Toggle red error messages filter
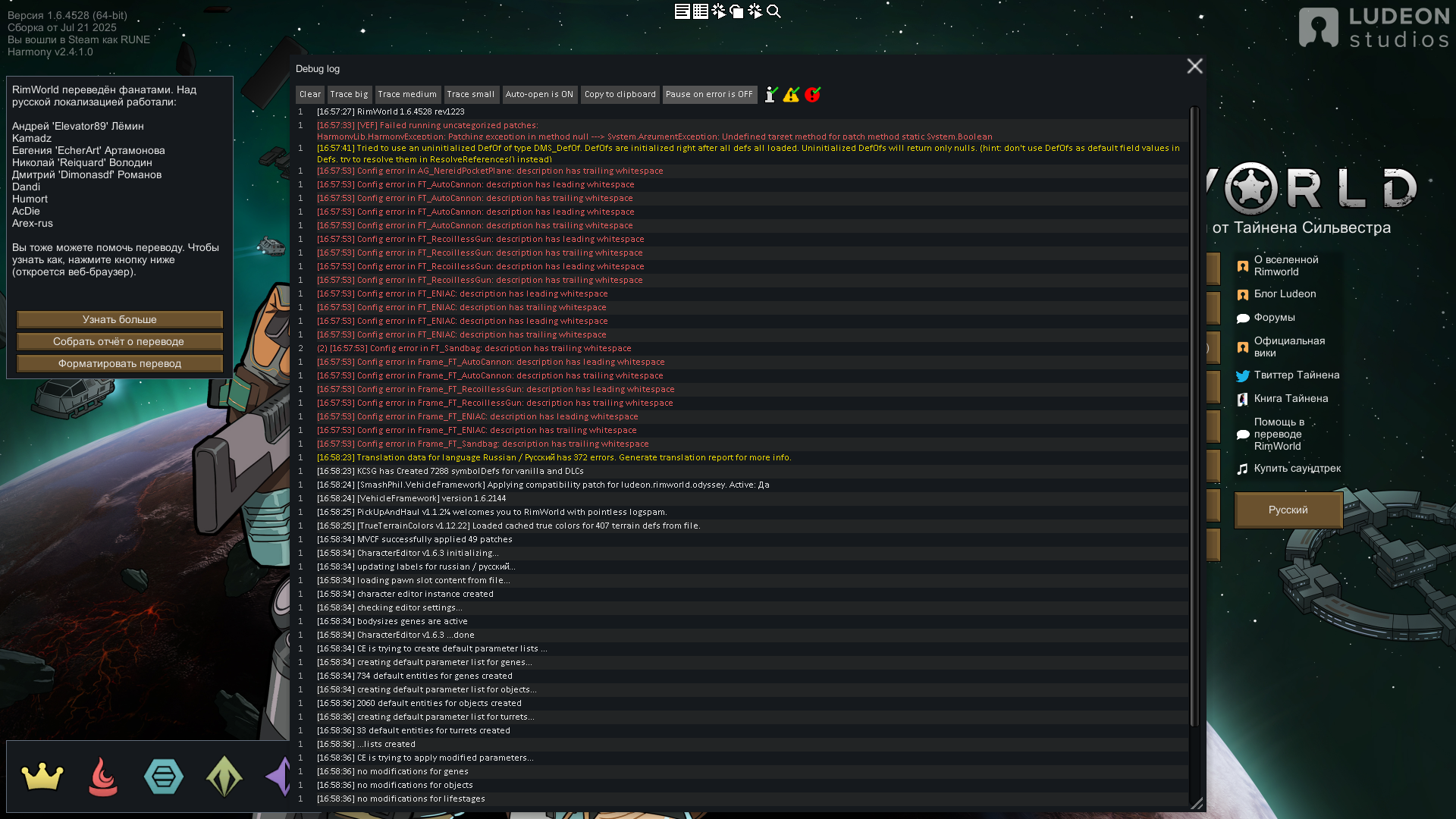Image resolution: width=1456 pixels, height=819 pixels. [x=812, y=94]
